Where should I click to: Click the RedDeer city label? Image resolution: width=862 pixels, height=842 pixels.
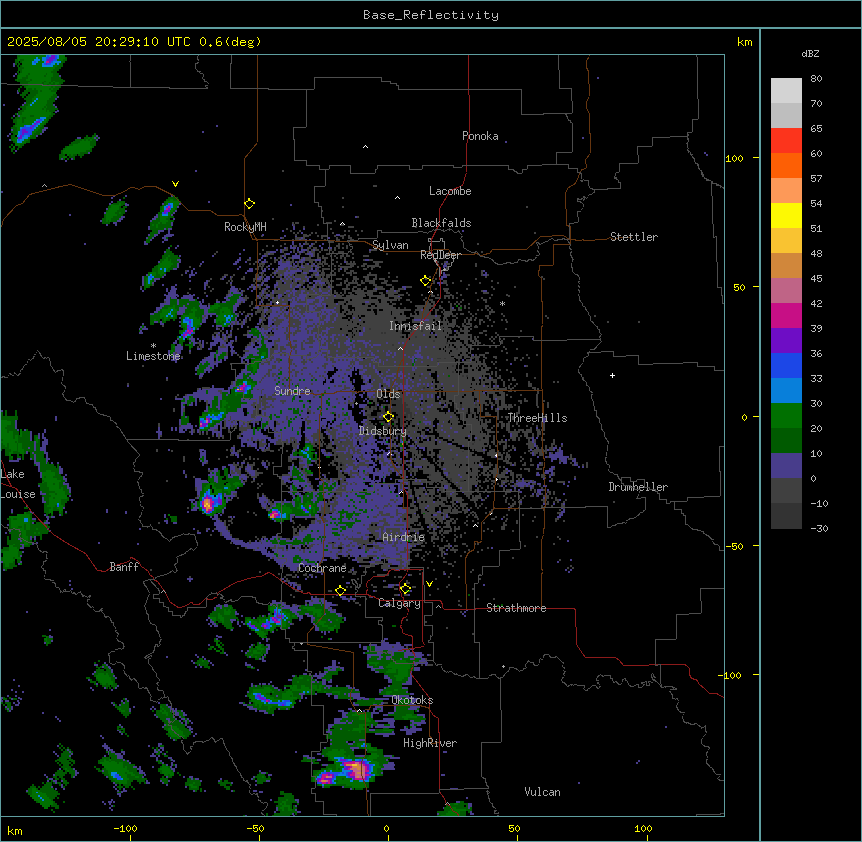440,255
